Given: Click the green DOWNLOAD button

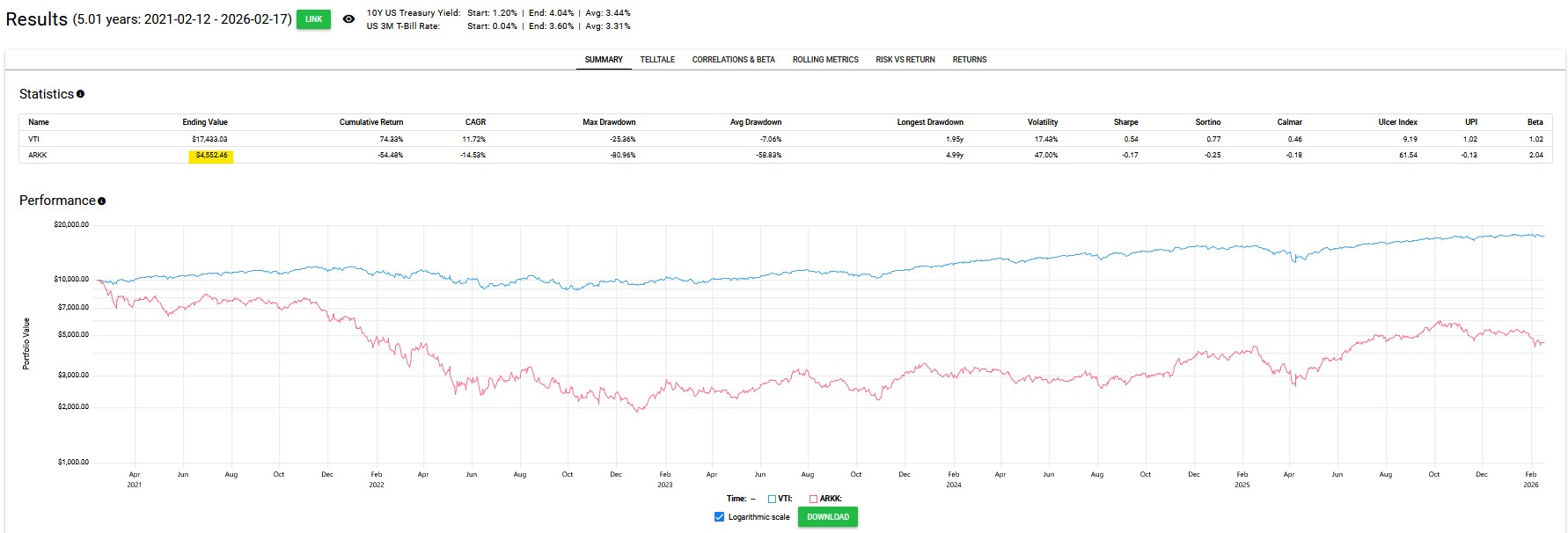Looking at the screenshot, I should coord(828,517).
